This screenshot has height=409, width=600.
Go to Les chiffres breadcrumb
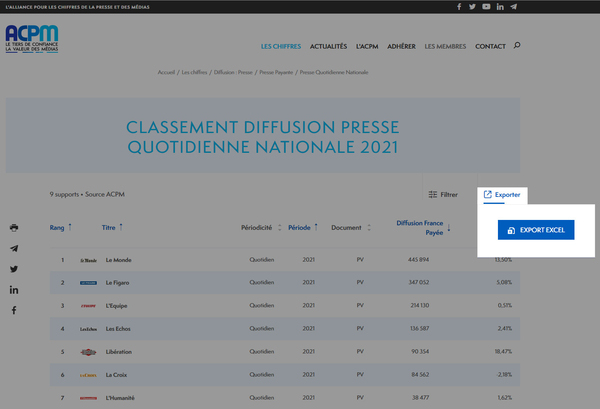(x=194, y=72)
